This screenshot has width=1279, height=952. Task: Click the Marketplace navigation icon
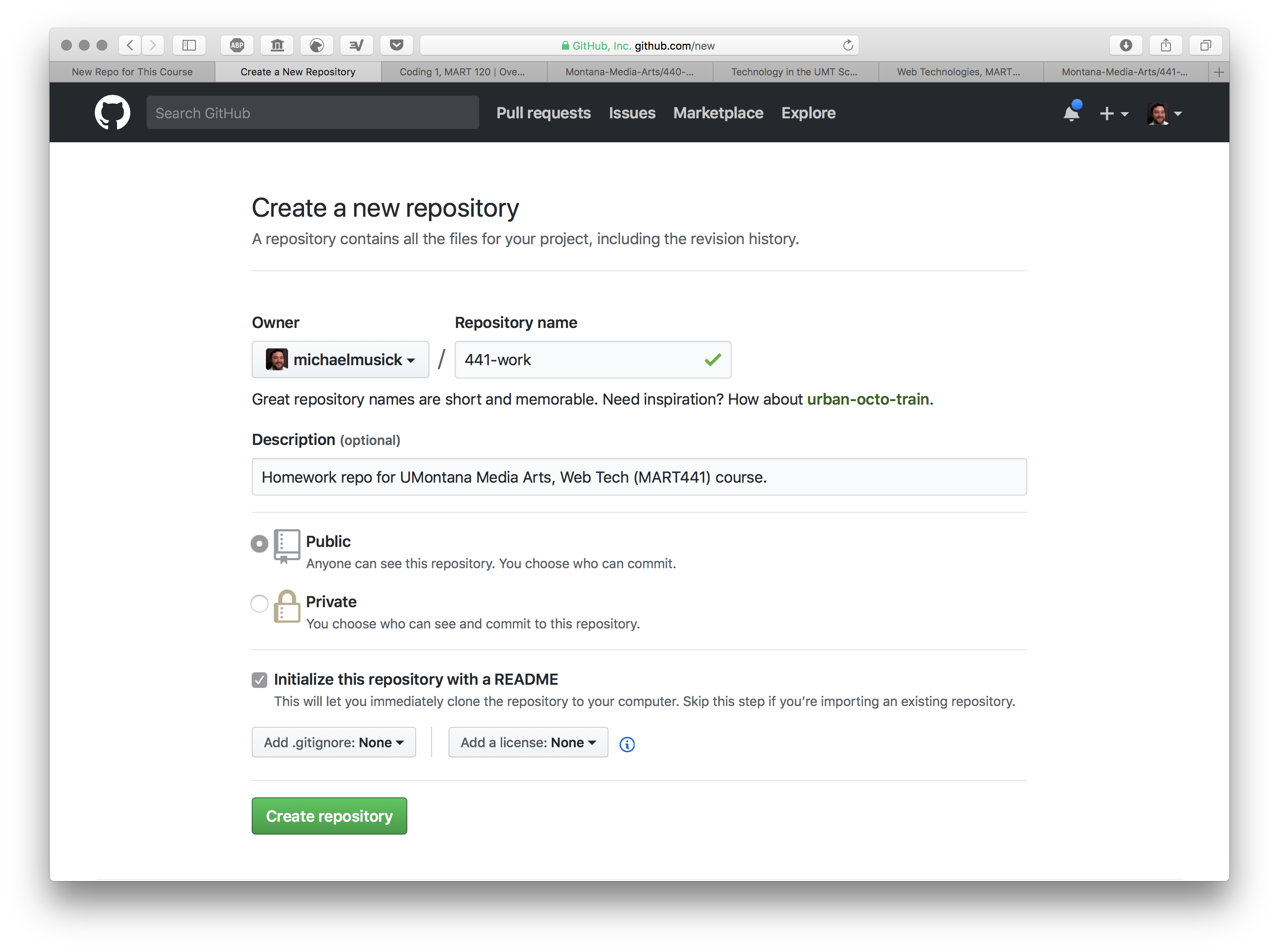coord(718,112)
